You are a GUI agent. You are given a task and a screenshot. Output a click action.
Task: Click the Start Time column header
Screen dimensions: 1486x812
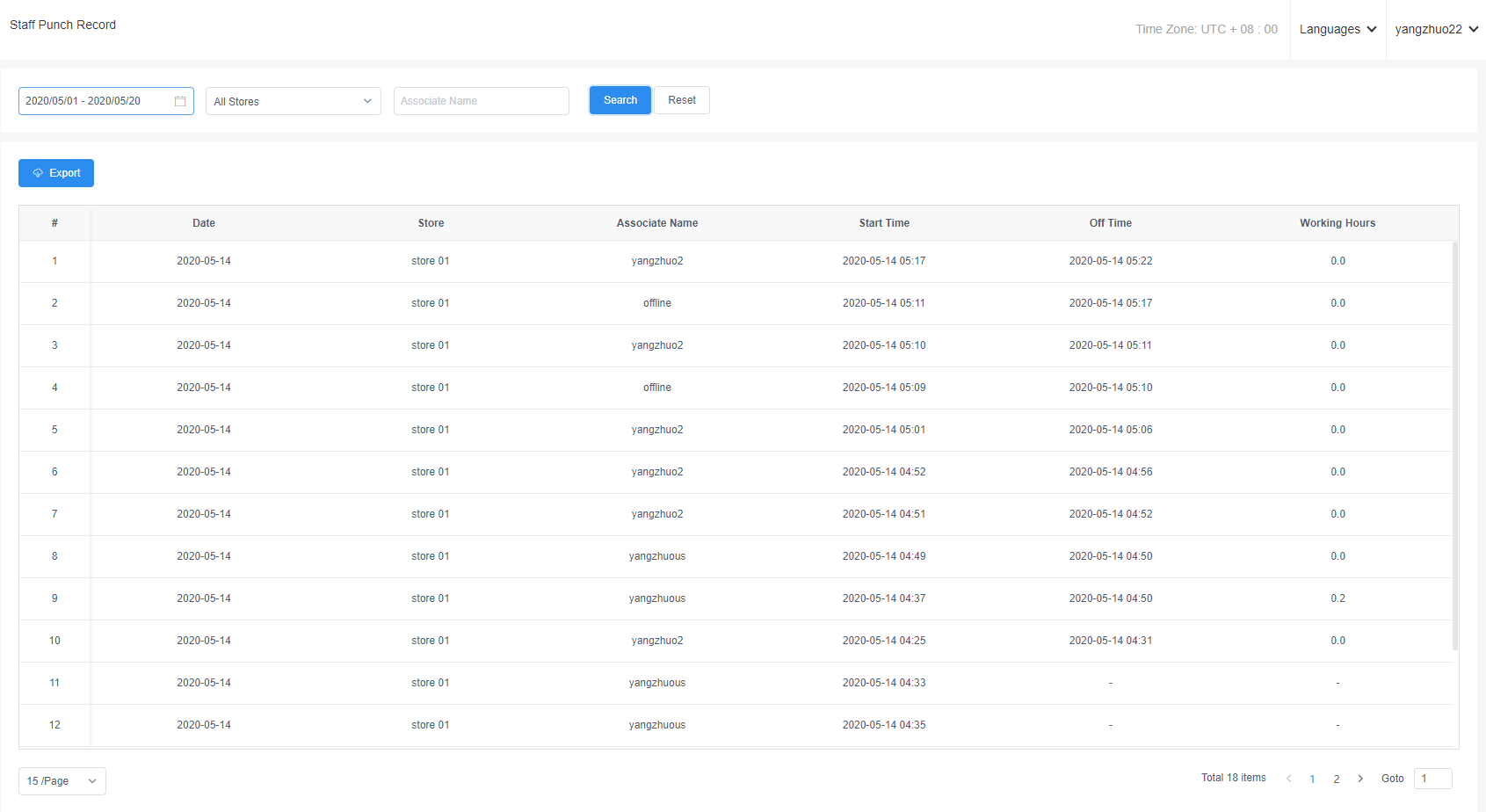click(884, 223)
